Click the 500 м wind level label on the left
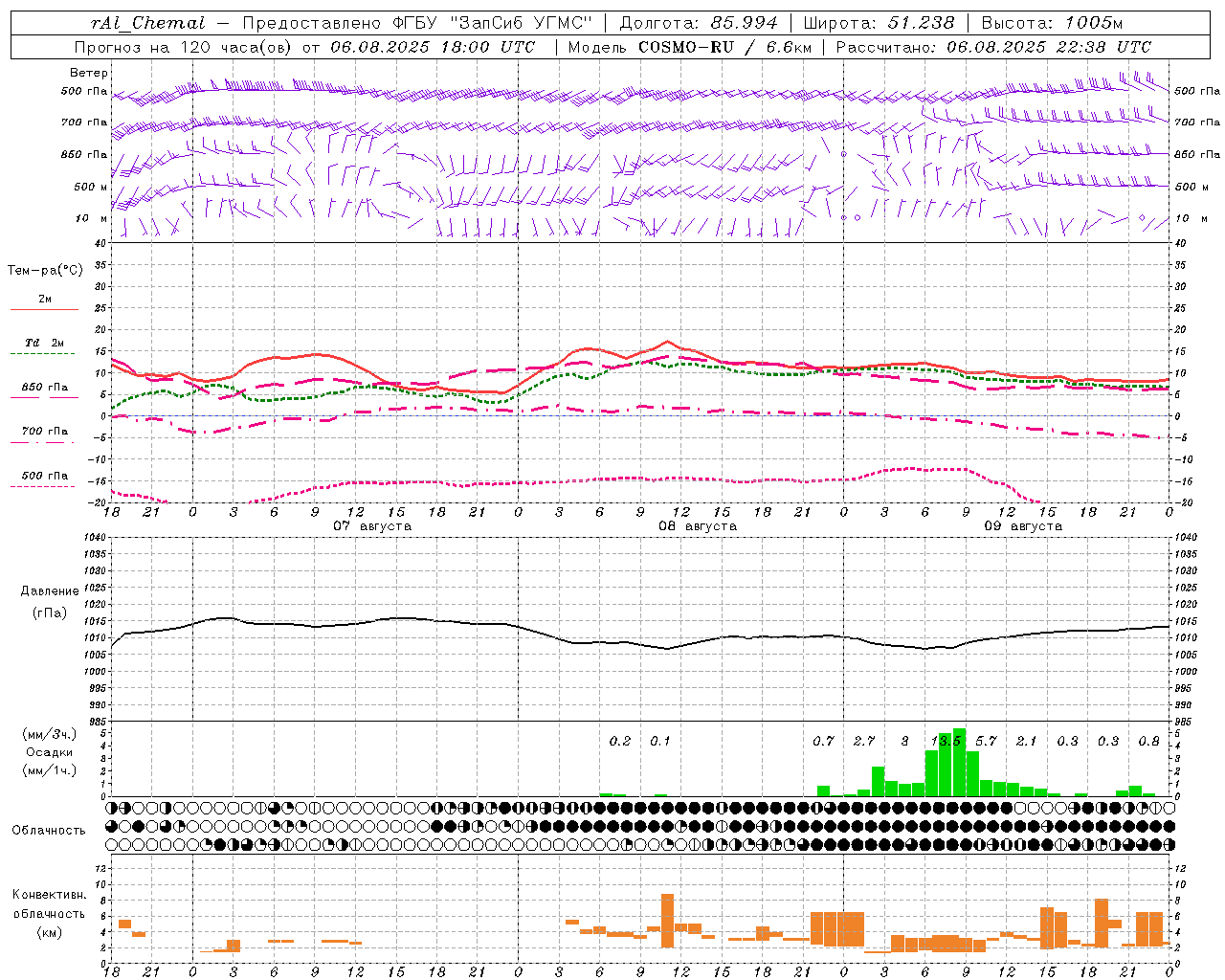This screenshot has width=1225, height=980. [x=91, y=187]
